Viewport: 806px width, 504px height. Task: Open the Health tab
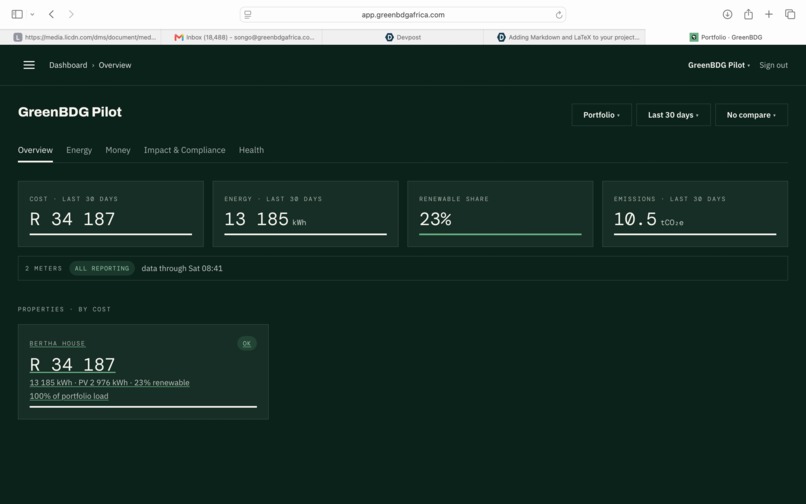(x=251, y=150)
